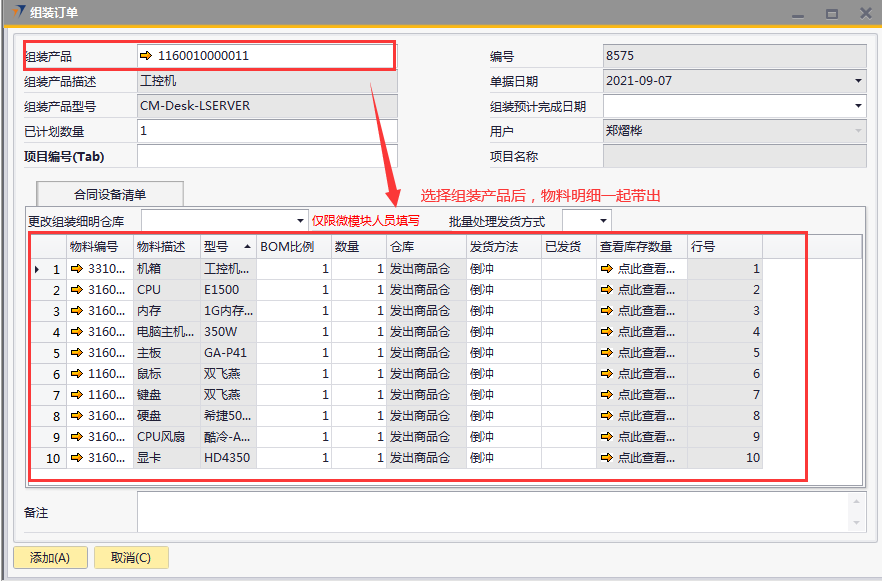Open 点此查看 stock link for 键盘 row
Image resolution: width=882 pixels, height=581 pixels.
click(640, 395)
